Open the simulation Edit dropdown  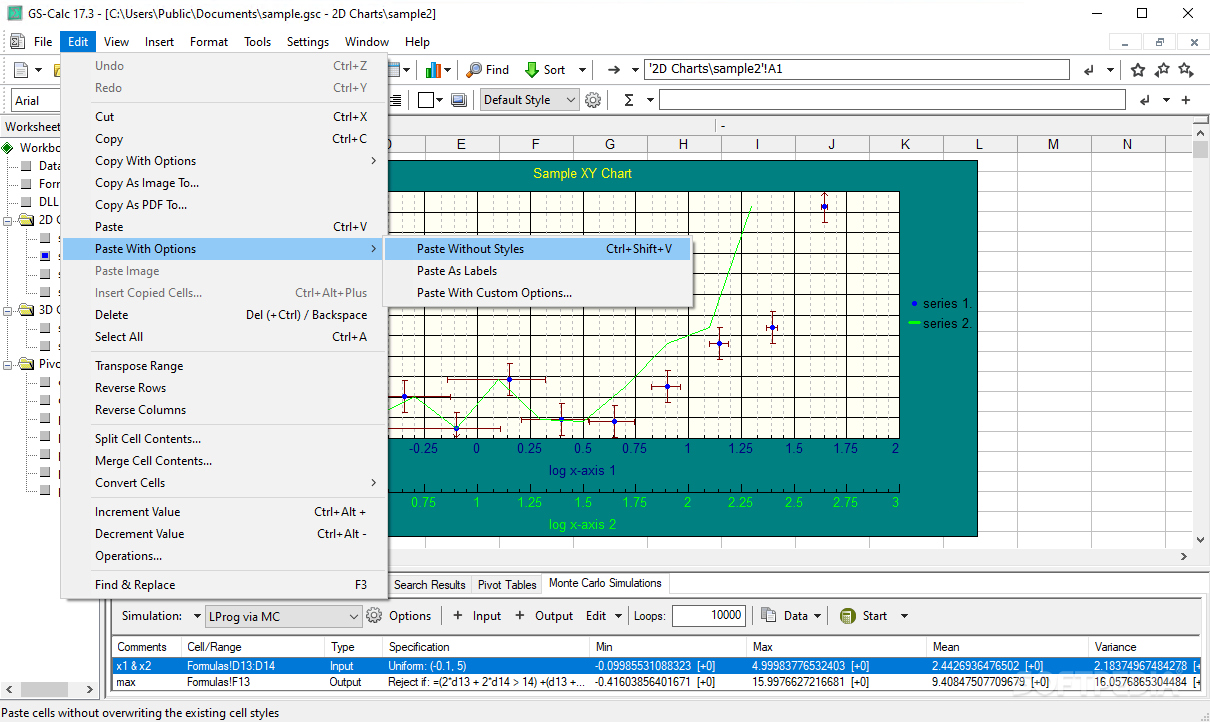(x=604, y=616)
